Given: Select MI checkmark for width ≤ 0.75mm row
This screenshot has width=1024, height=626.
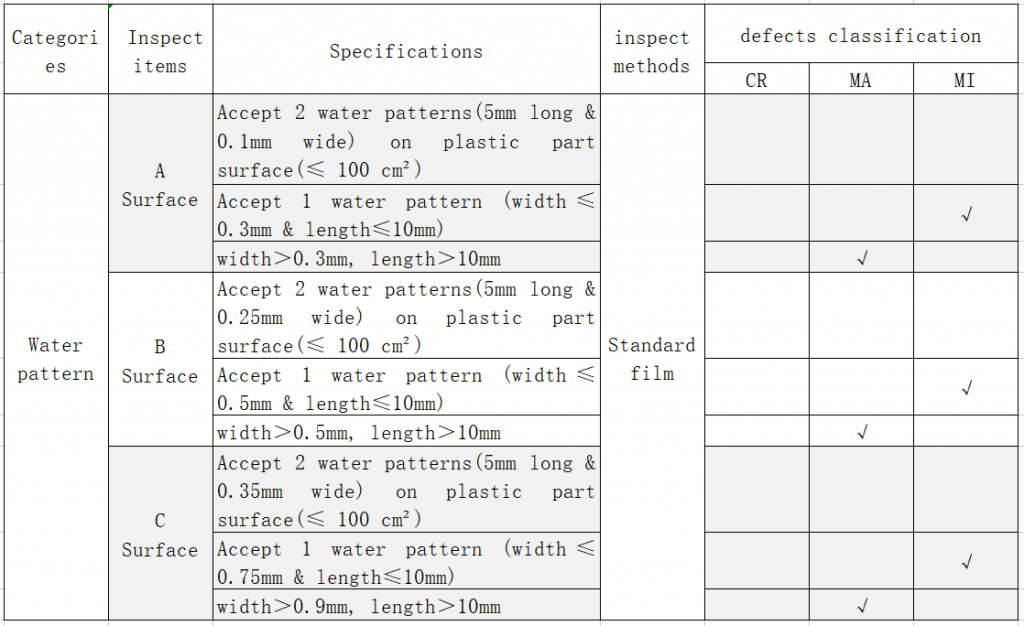Looking at the screenshot, I should point(967,561).
